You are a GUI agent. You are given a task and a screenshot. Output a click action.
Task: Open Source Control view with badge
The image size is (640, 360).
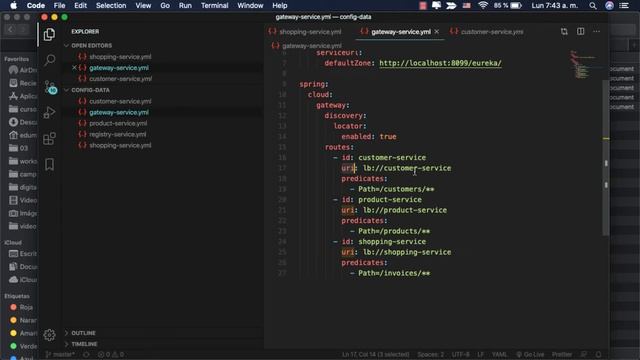[50, 87]
